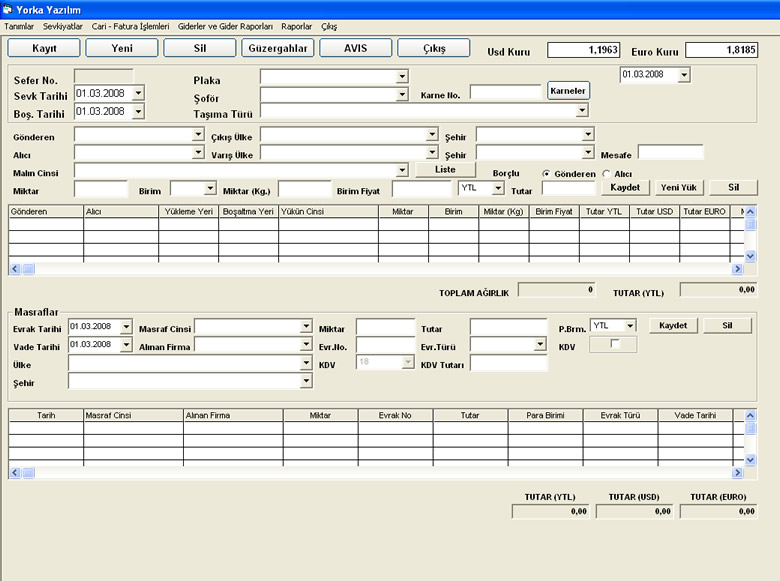The height and width of the screenshot is (581, 780).
Task: Open the Tanımlar menu
Action: tap(19, 26)
